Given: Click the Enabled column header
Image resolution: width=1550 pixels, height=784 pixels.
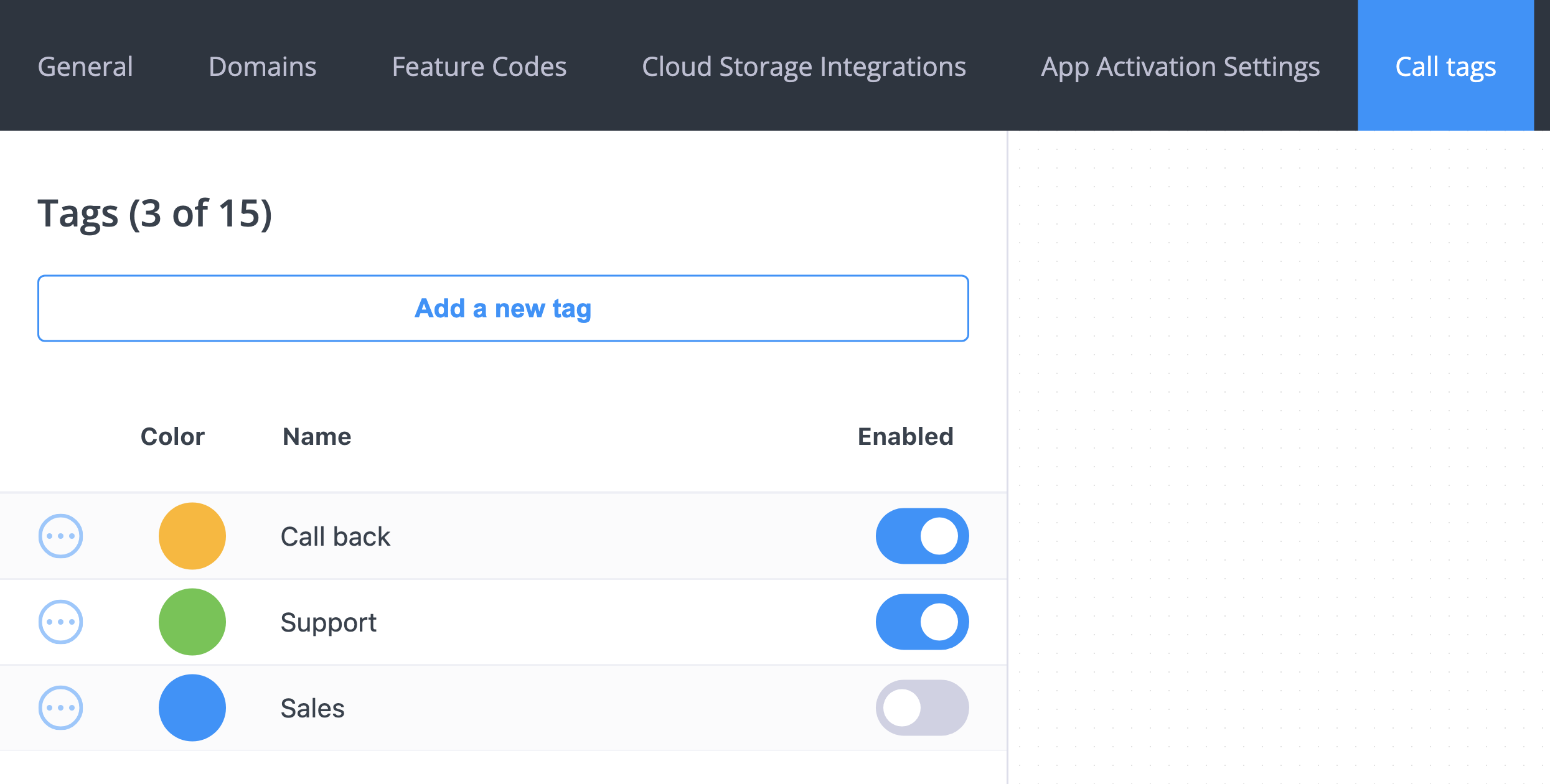Looking at the screenshot, I should [906, 436].
